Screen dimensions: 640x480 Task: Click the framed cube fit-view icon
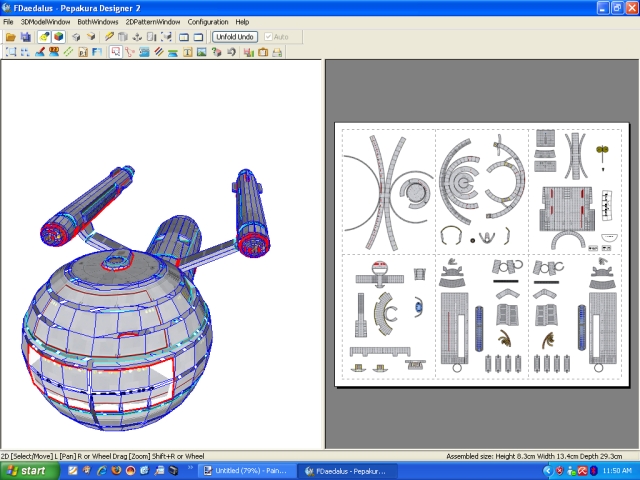click(x=166, y=37)
